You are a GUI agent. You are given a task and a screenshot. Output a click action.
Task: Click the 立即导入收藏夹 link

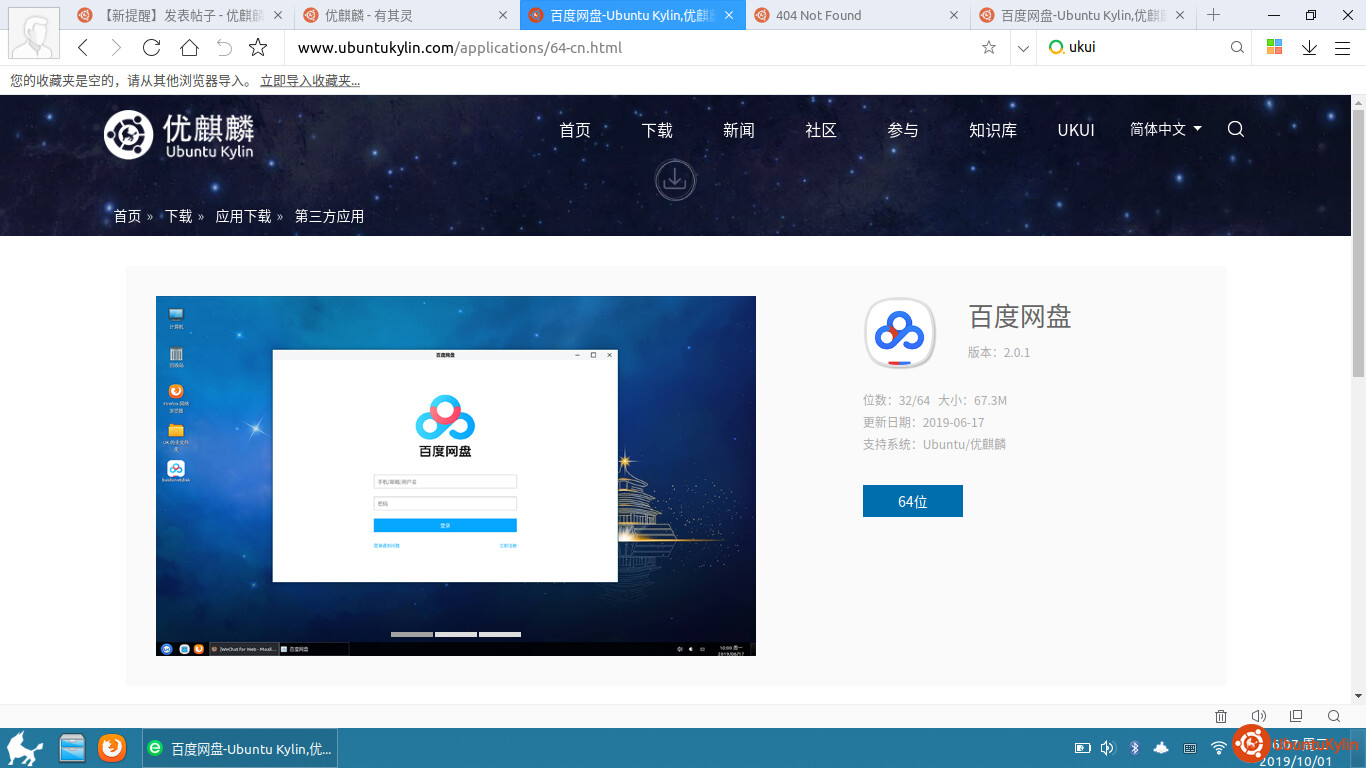pos(310,81)
